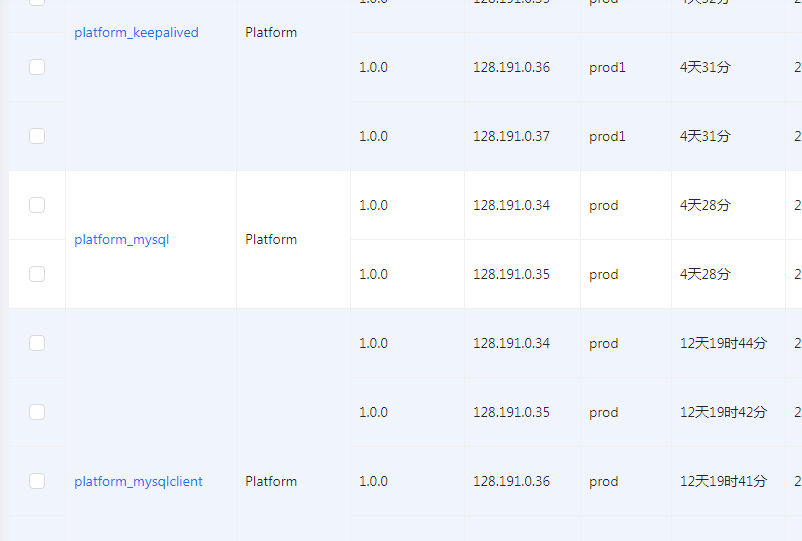Click Platform label beside platform_keepalived
The image size is (802, 541).
[x=271, y=33]
